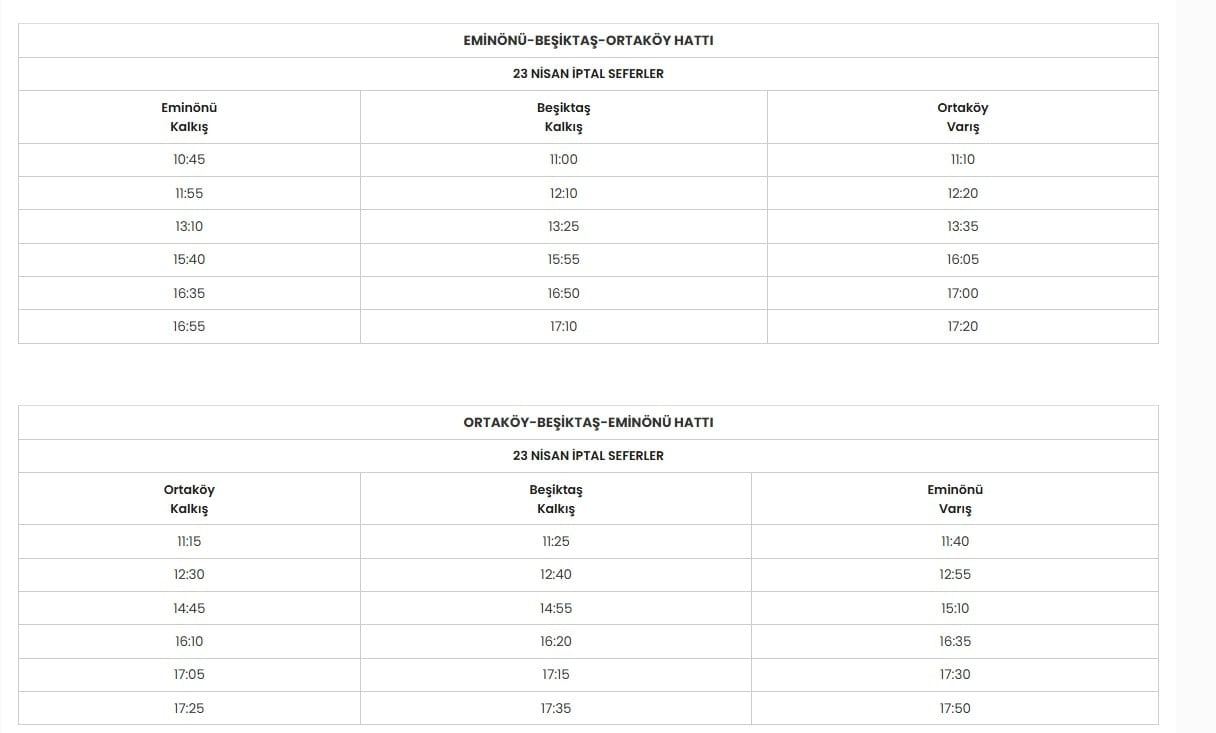Select the Eminönü Kalkış column header

[189, 117]
